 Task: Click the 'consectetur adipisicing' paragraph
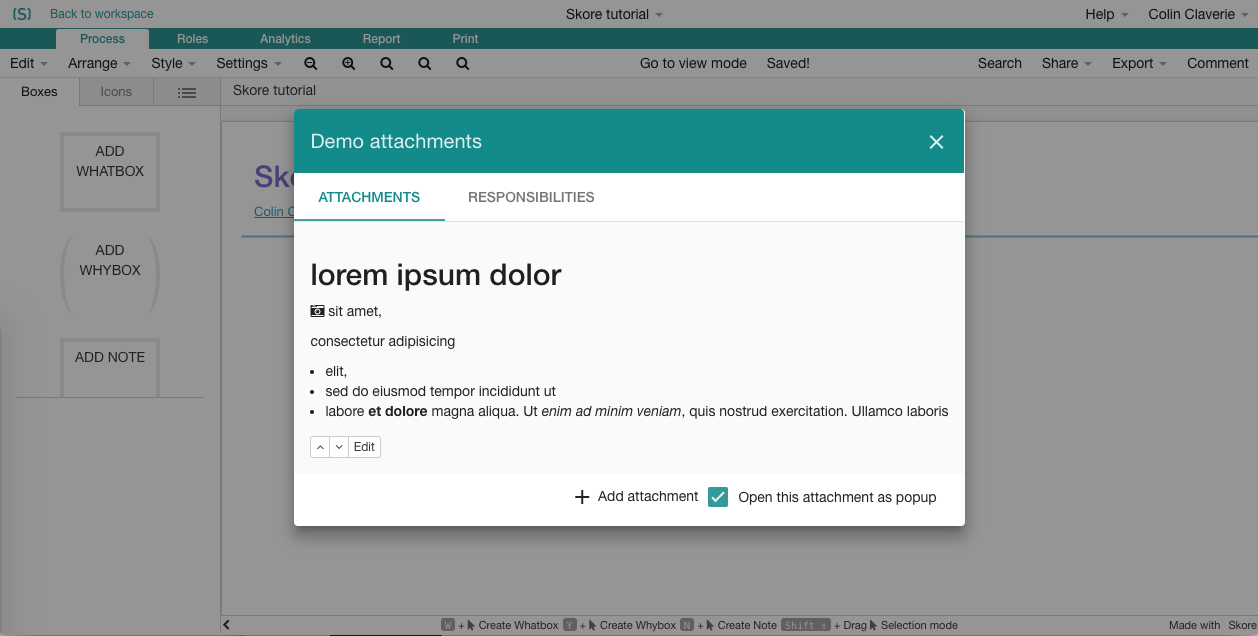coord(383,341)
